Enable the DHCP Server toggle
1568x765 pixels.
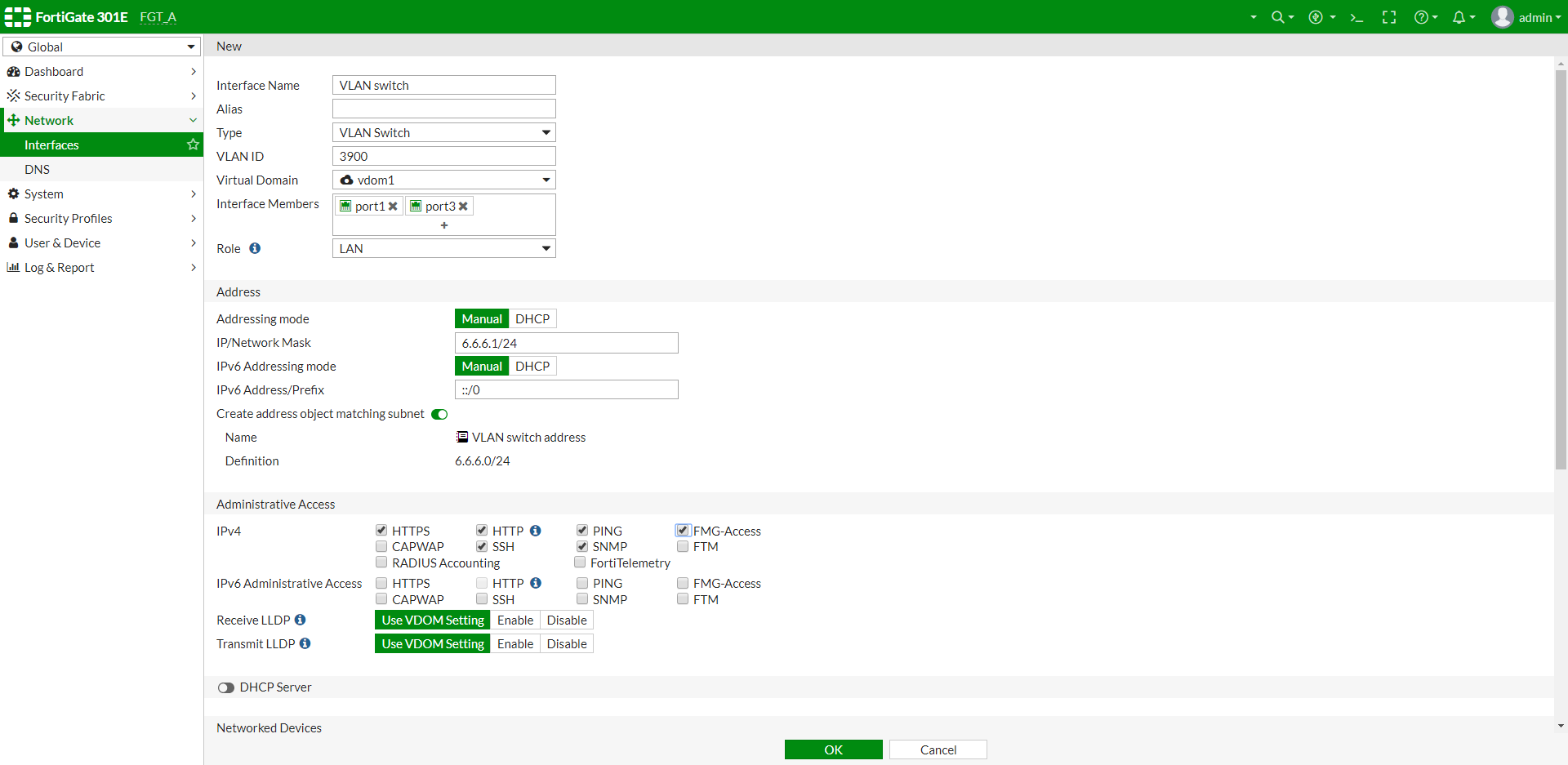click(226, 687)
